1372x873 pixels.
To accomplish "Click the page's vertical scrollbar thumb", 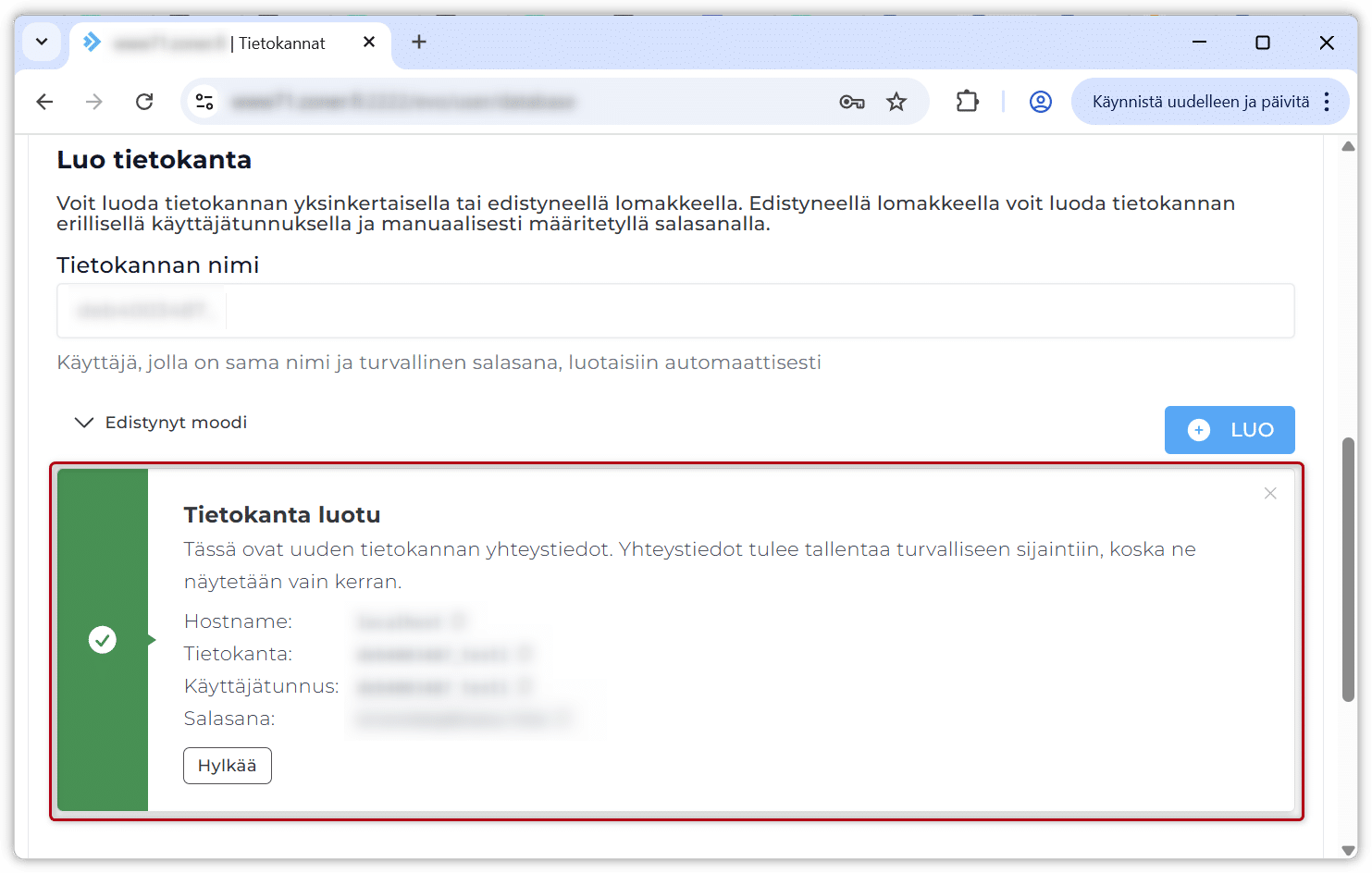I will (x=1348, y=569).
